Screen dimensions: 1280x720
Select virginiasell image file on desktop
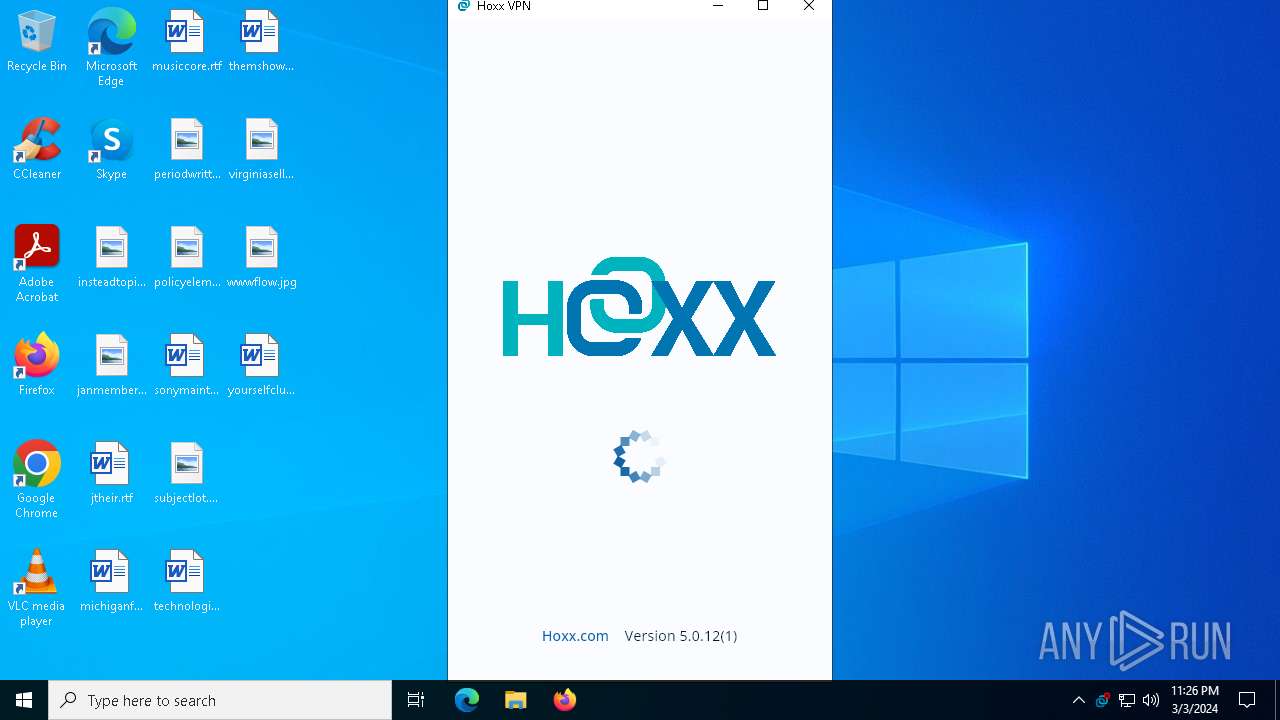point(261,149)
